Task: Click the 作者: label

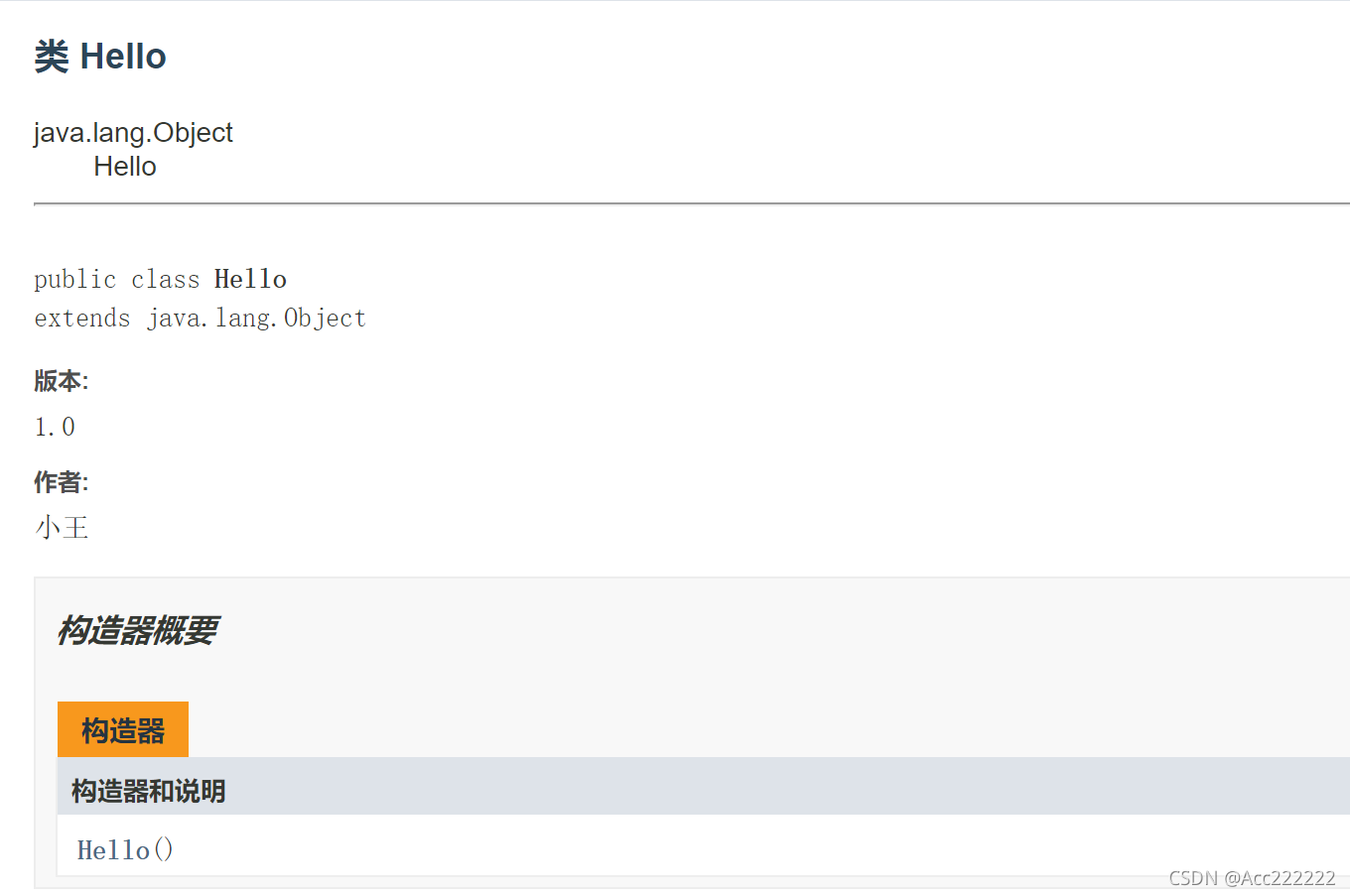Action: tap(62, 482)
